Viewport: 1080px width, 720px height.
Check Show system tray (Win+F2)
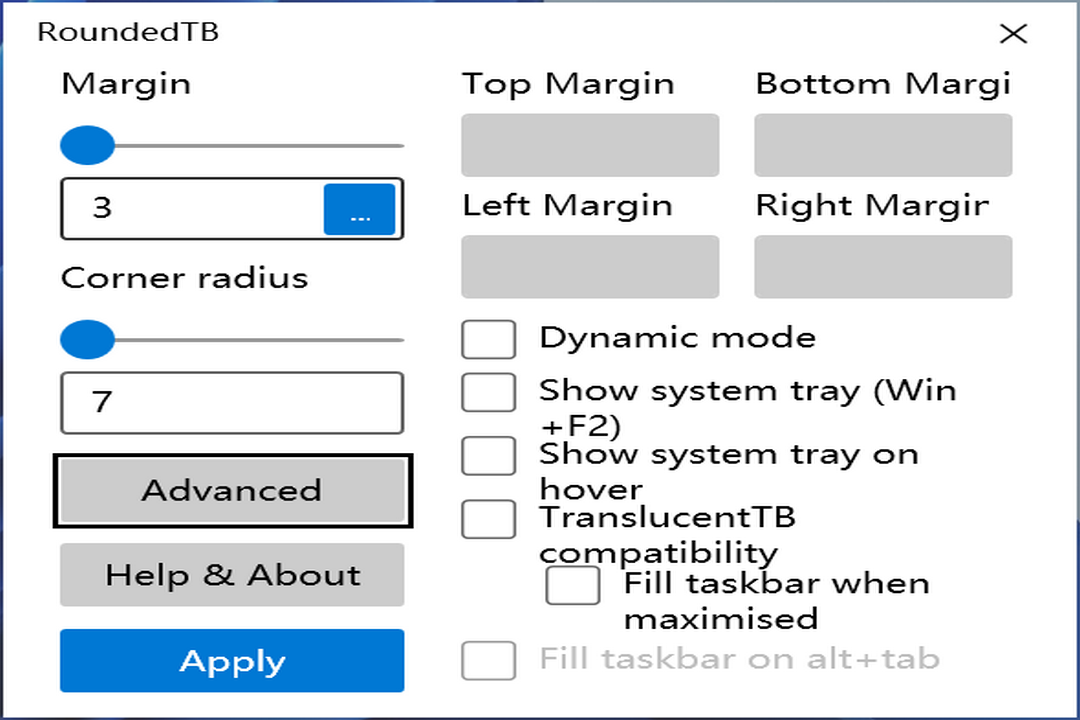(488, 391)
